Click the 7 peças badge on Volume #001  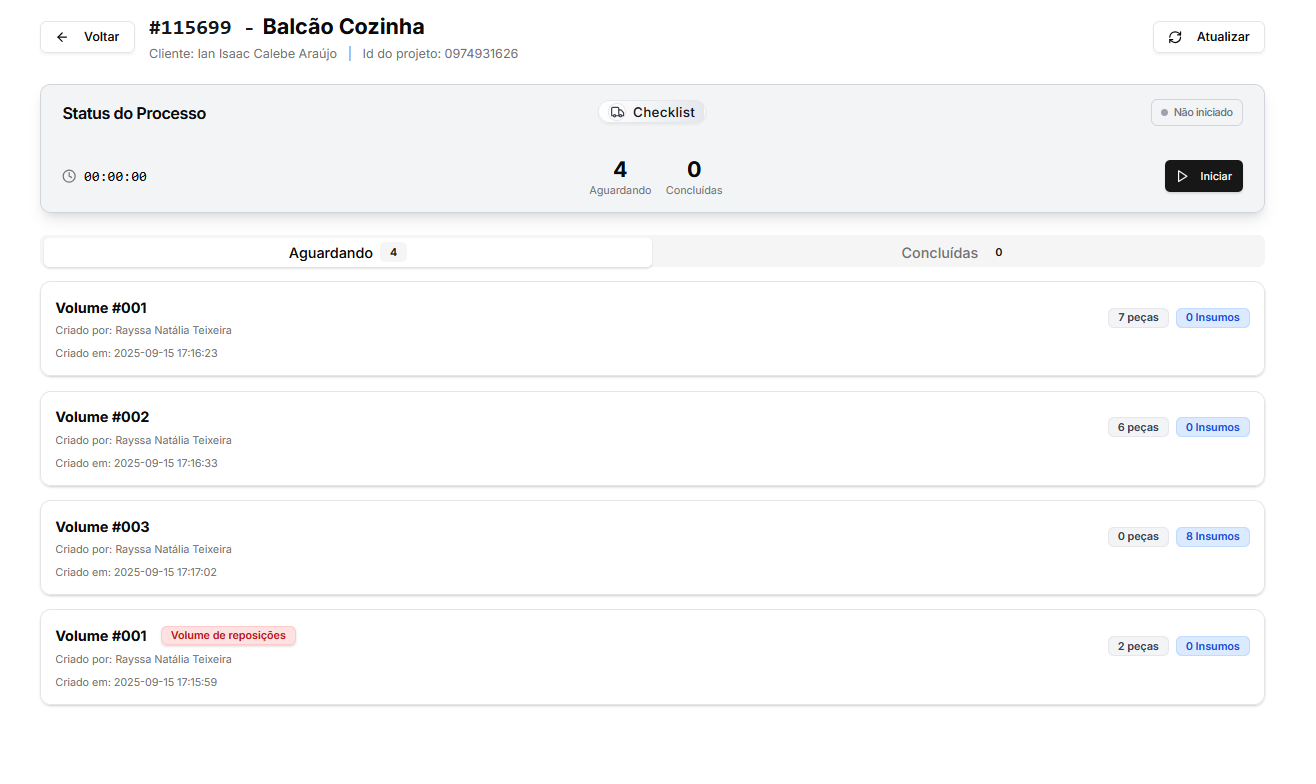(x=1138, y=318)
